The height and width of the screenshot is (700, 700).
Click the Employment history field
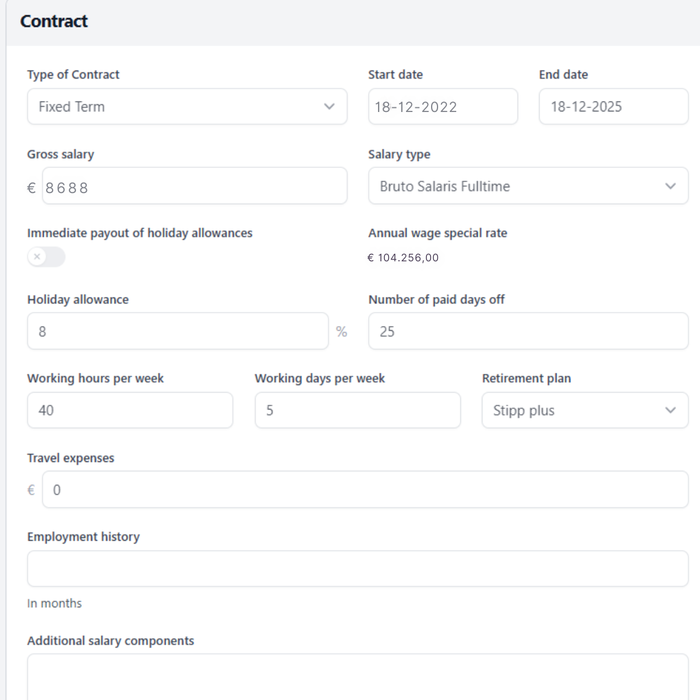(x=357, y=568)
